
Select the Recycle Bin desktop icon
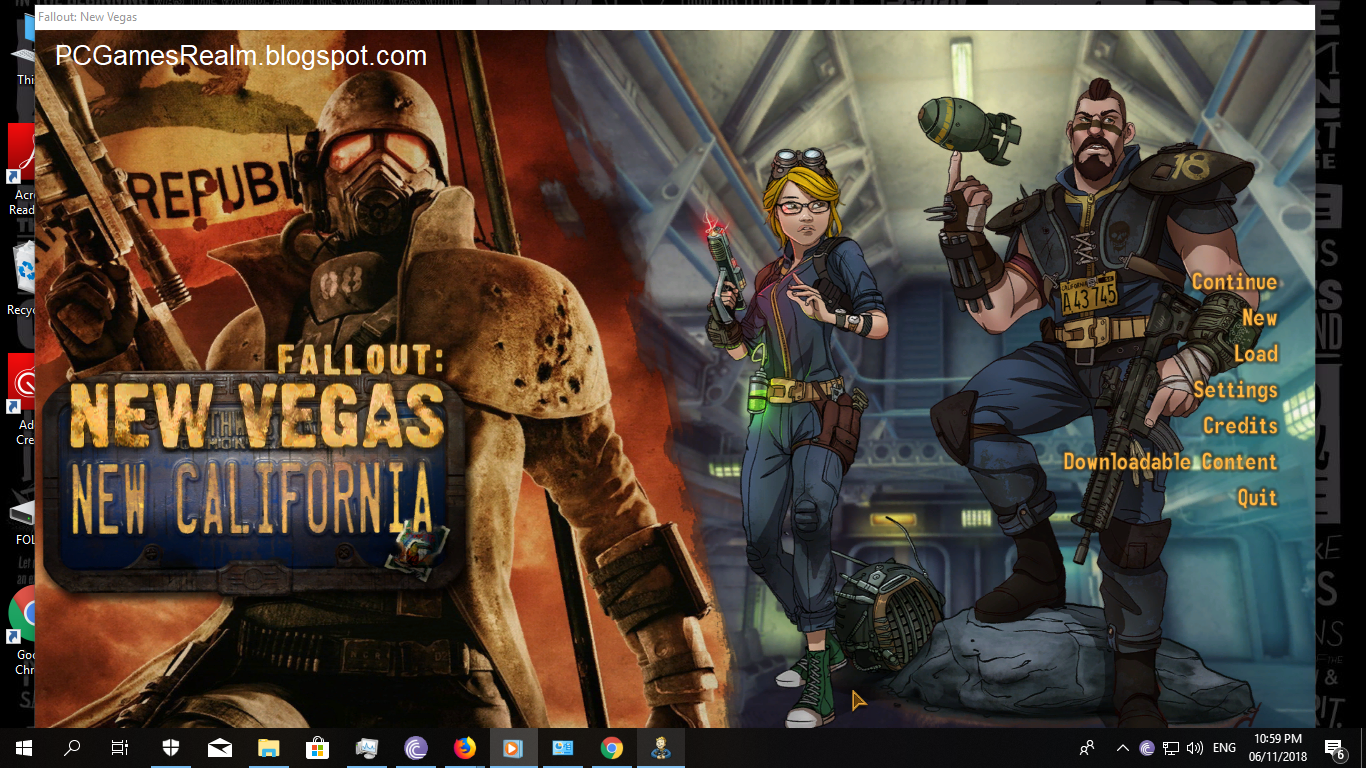(20, 278)
